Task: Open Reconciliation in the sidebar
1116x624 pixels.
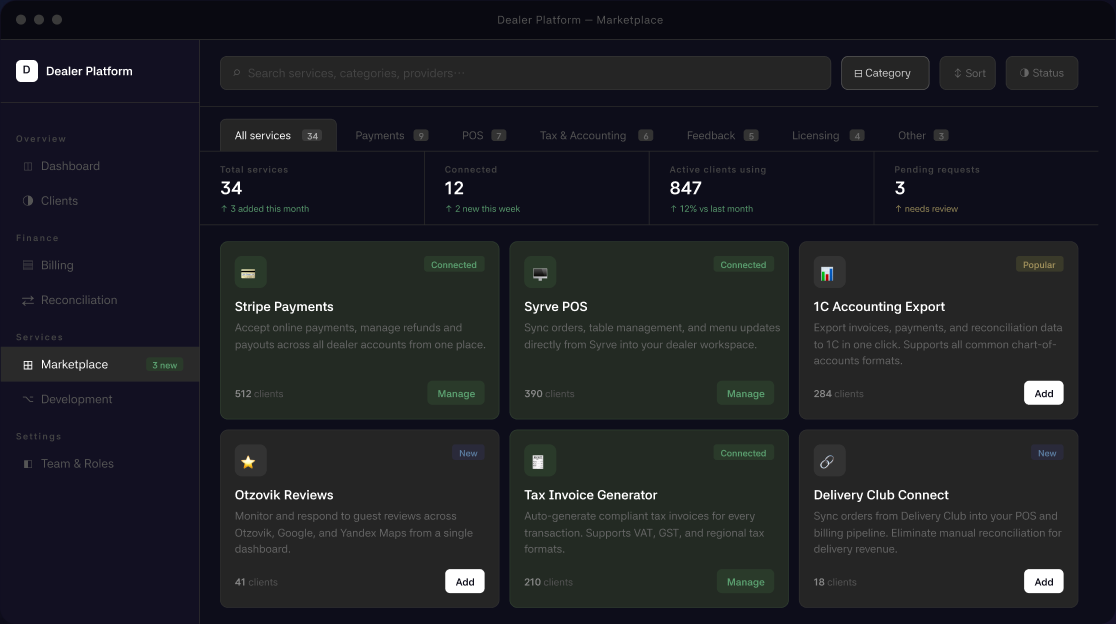Action: (100, 300)
